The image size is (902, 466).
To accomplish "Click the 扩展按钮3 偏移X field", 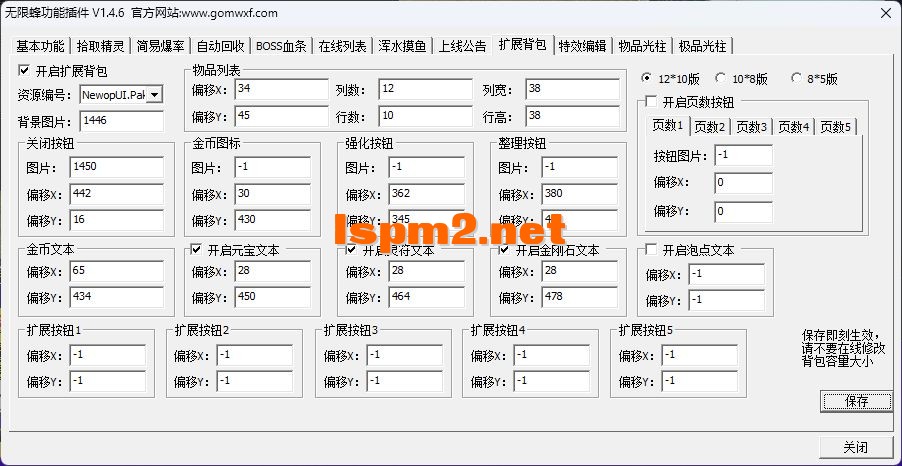I will (405, 356).
